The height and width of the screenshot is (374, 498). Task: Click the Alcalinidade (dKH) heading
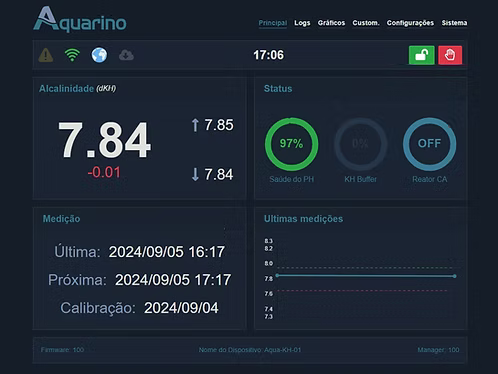[77, 89]
